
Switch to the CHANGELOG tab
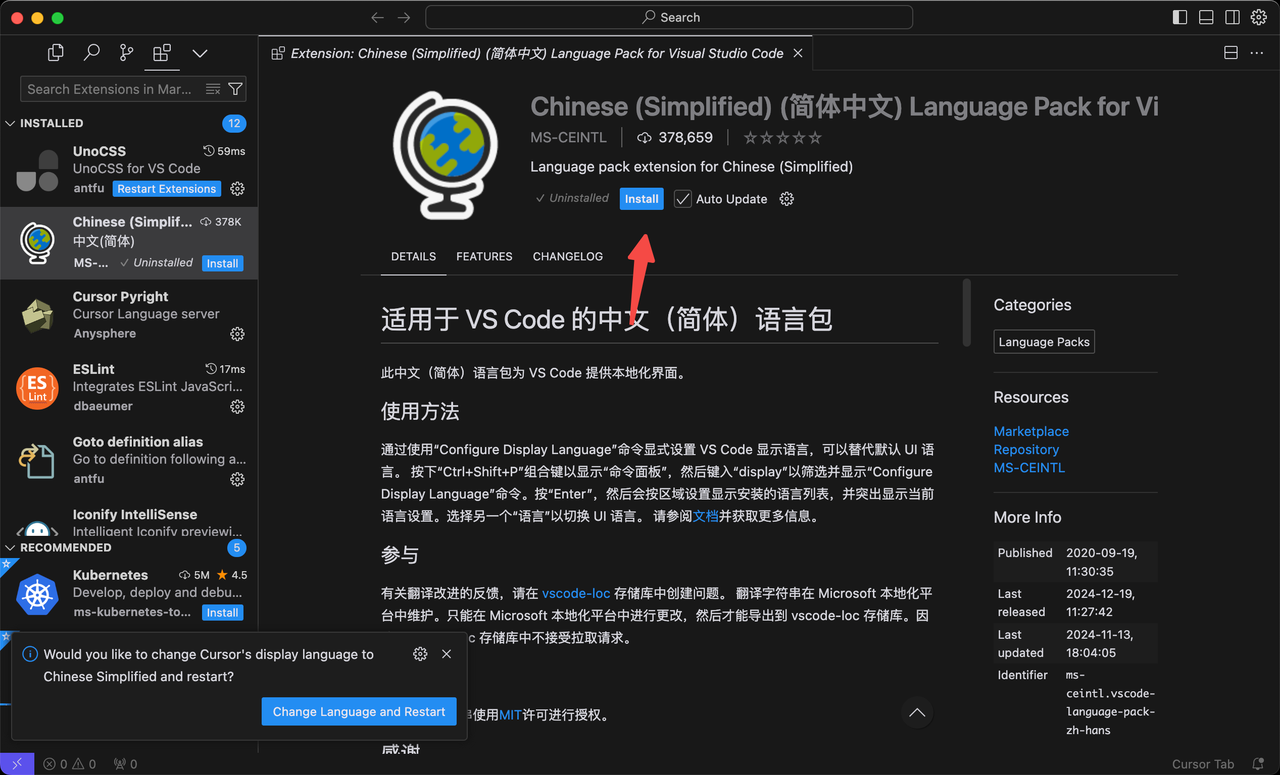coord(567,257)
